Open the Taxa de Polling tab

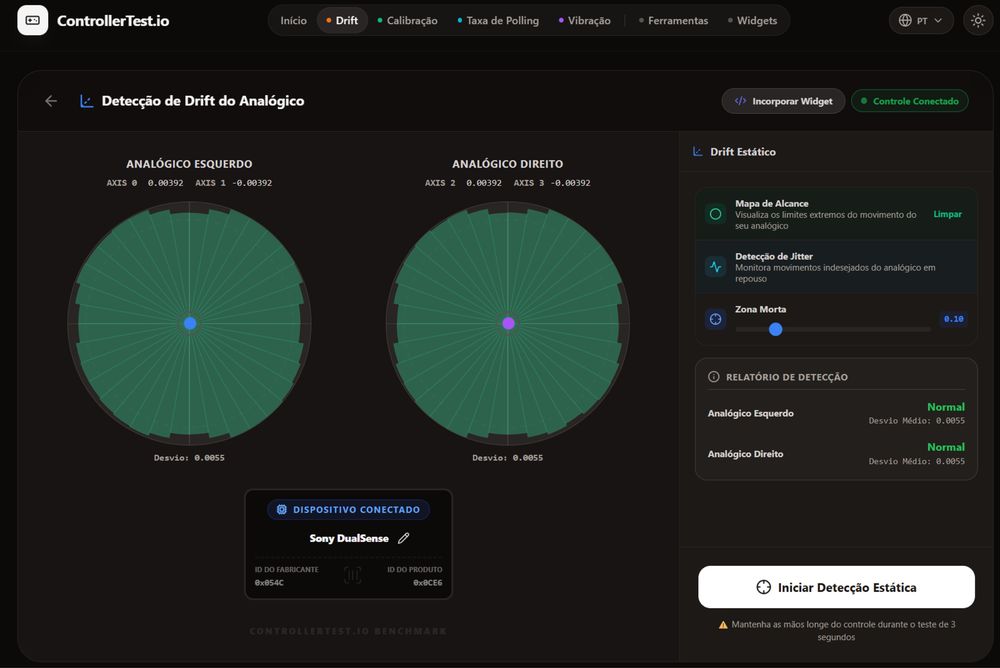498,20
